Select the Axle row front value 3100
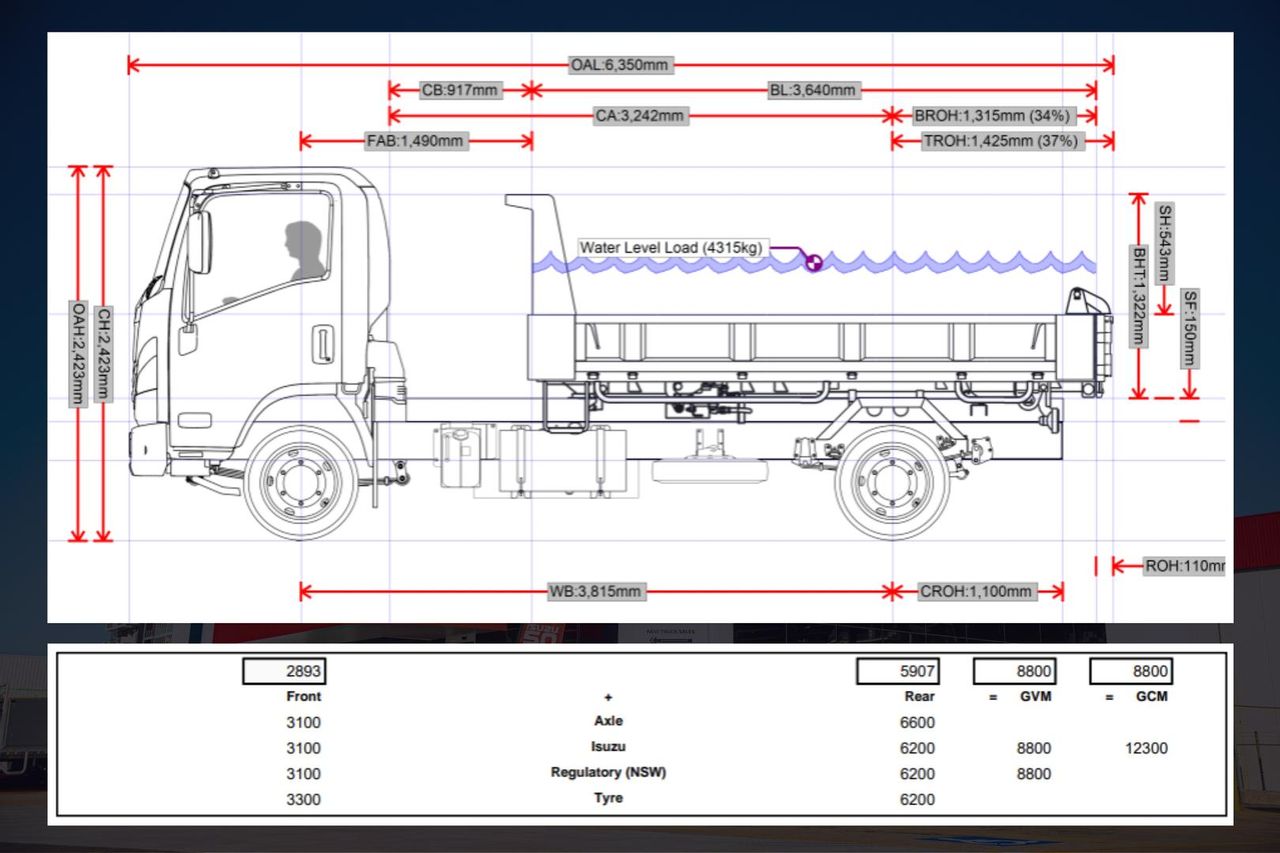The height and width of the screenshot is (853, 1280). pos(303,723)
